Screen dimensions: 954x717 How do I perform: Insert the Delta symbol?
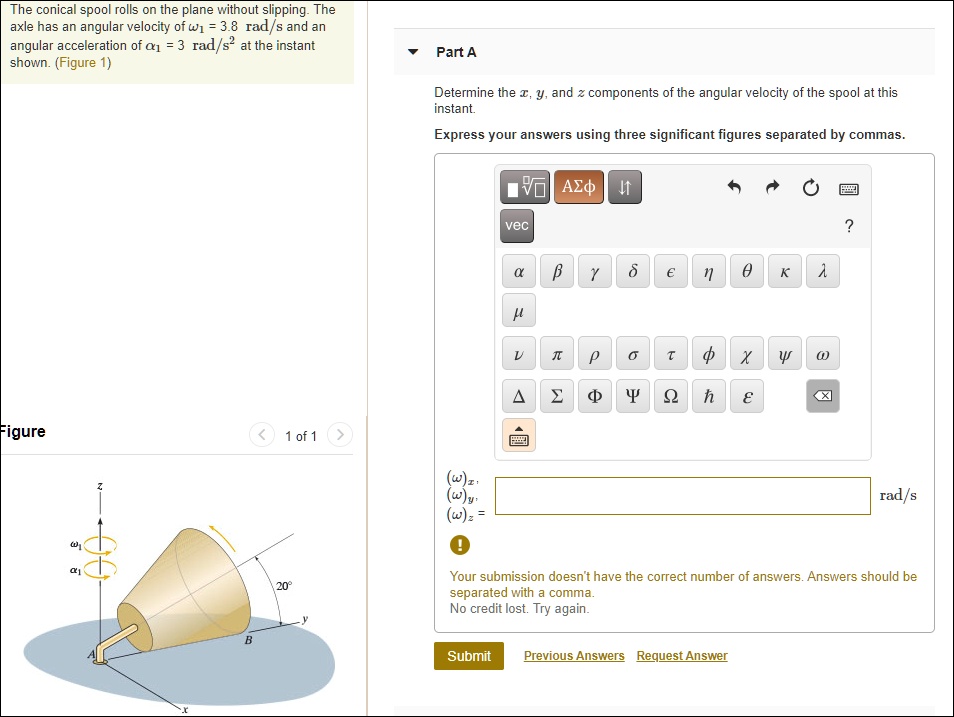pyautogui.click(x=518, y=395)
